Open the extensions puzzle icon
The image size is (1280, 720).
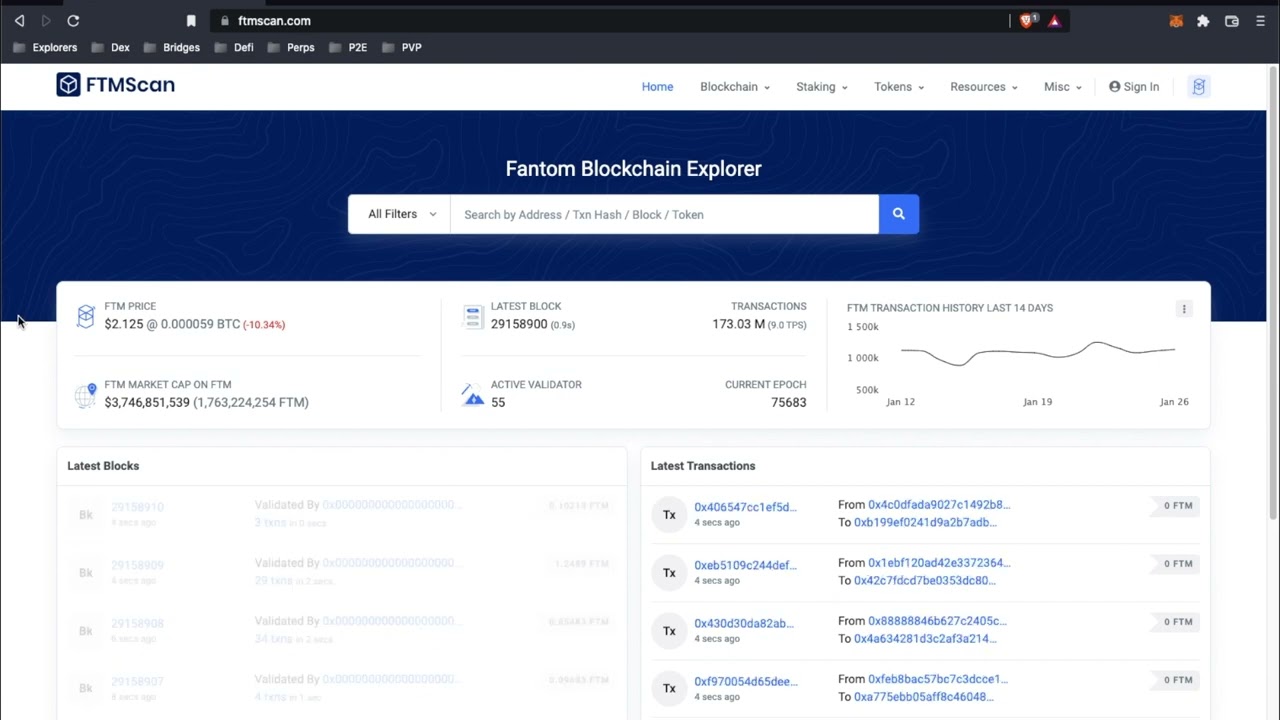click(1203, 20)
